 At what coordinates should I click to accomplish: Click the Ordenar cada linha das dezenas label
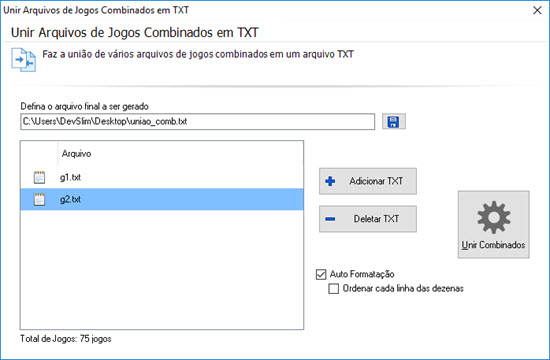click(x=403, y=288)
